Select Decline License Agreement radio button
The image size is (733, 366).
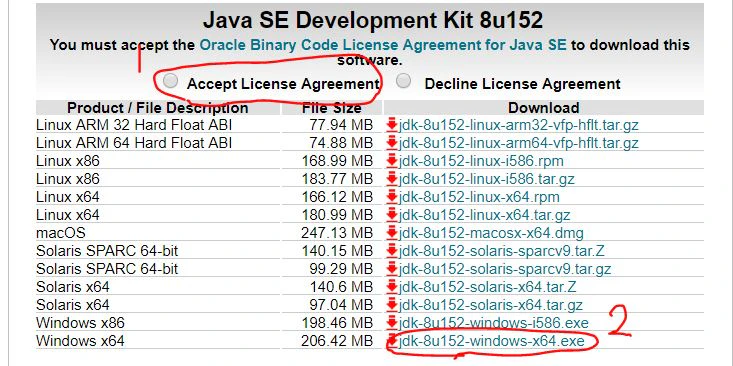coord(403,81)
